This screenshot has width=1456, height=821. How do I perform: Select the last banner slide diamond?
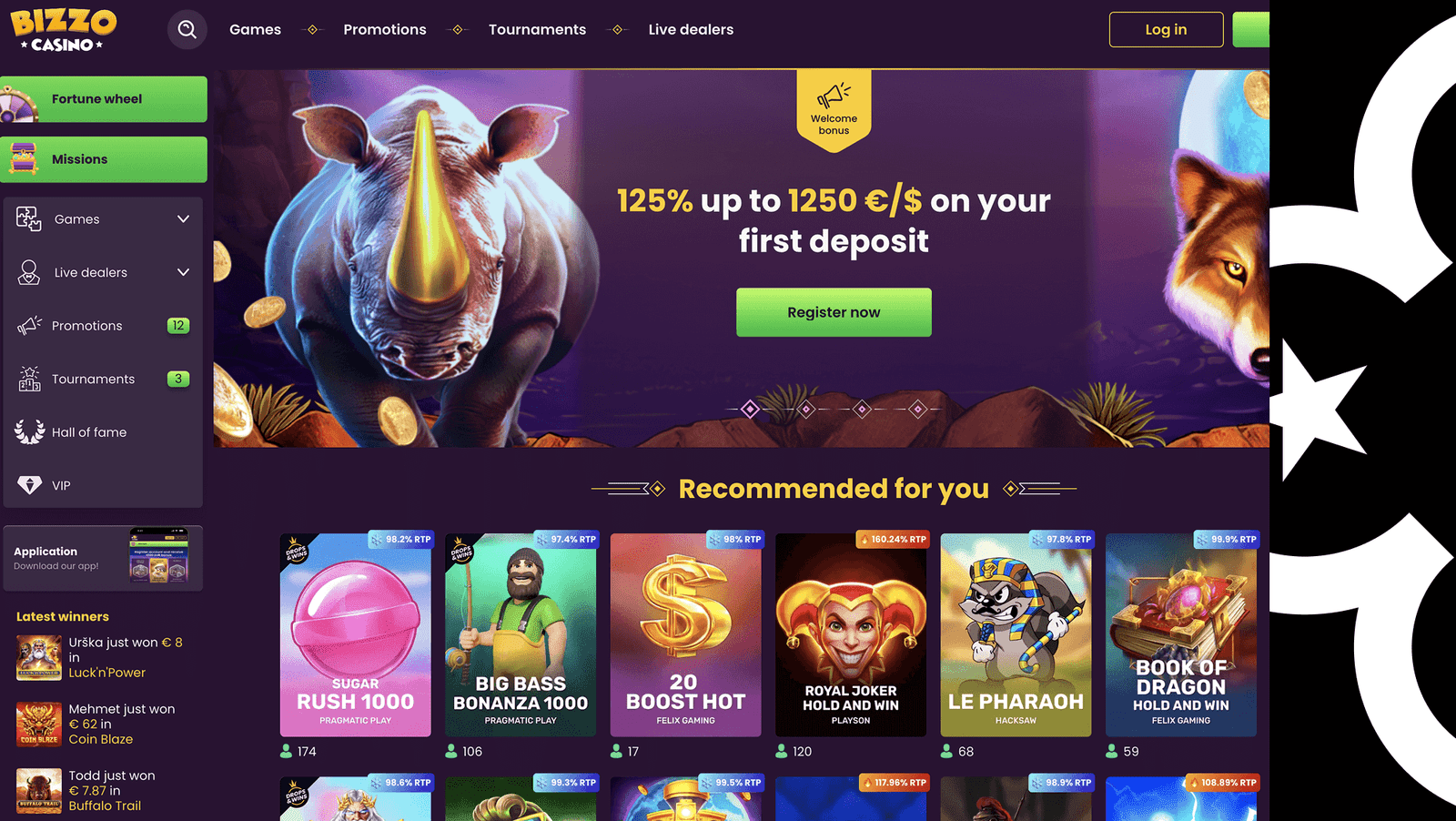pyautogui.click(x=918, y=410)
